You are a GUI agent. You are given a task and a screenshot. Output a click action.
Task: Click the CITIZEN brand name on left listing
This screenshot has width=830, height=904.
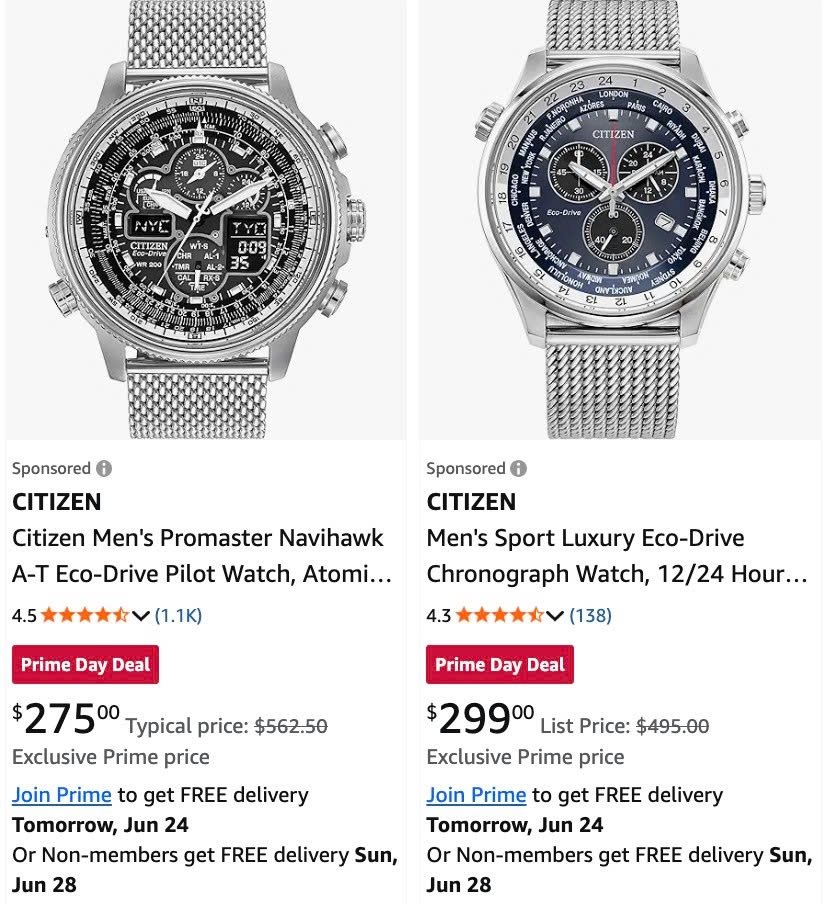pyautogui.click(x=56, y=502)
